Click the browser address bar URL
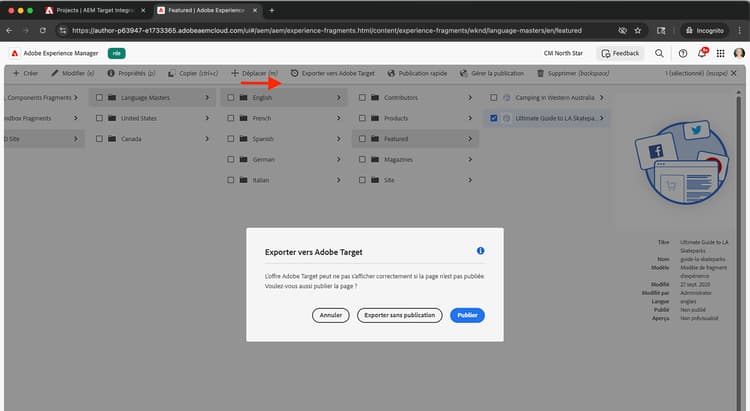 tap(327, 30)
